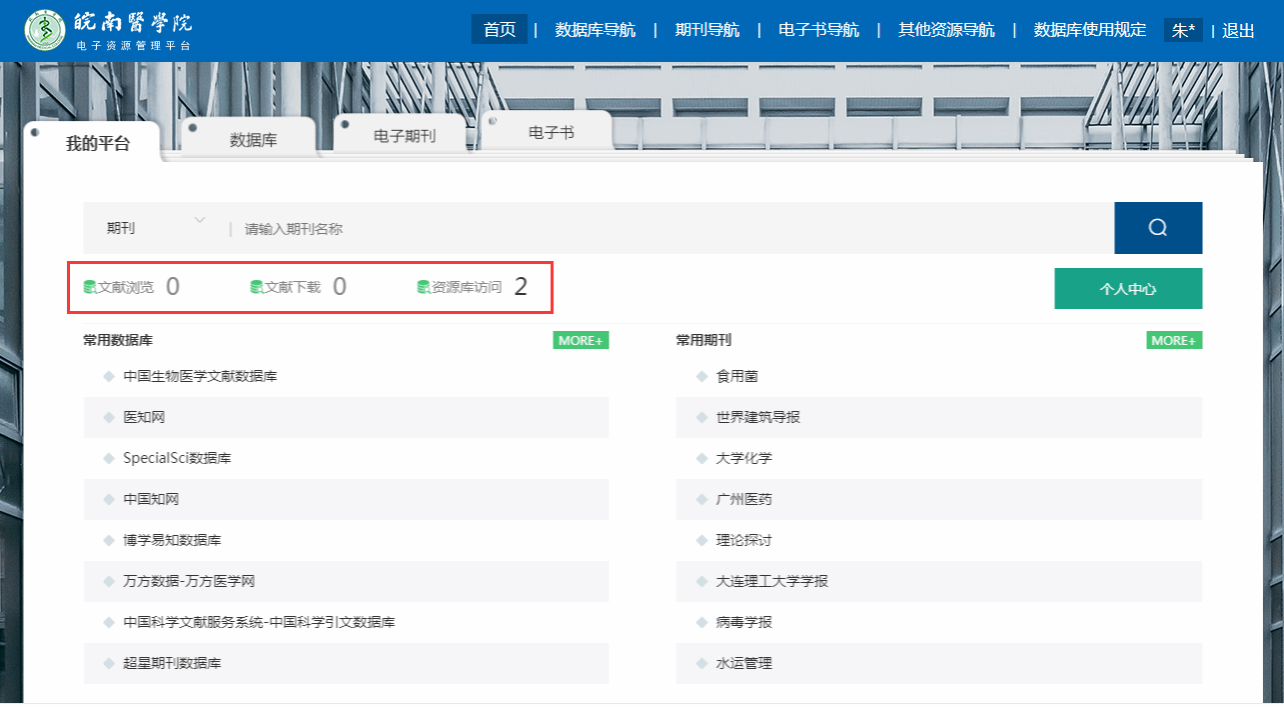Click the 常用数据库 heading
1284x707 pixels.
tap(118, 341)
